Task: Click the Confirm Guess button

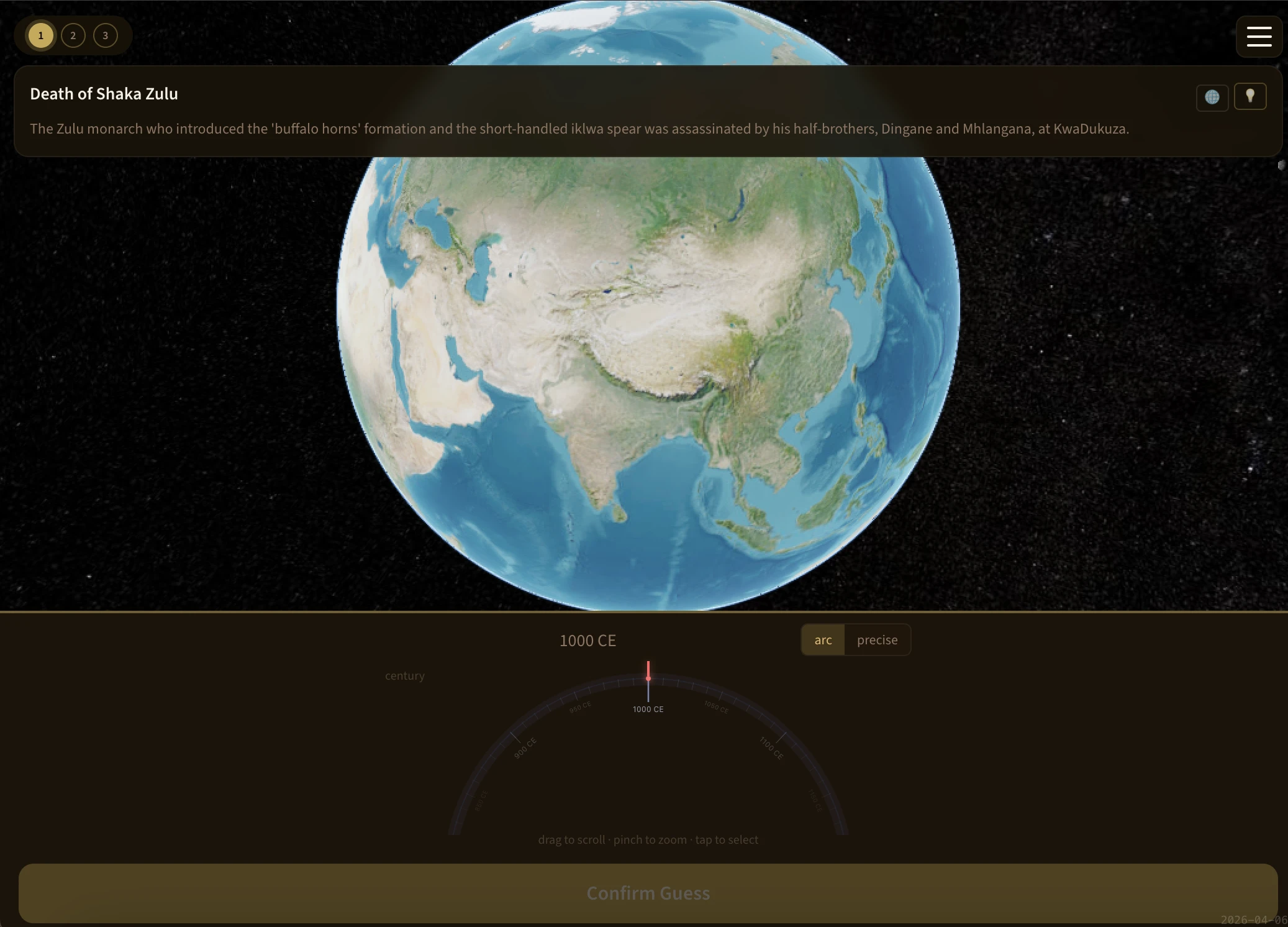Action: pyautogui.click(x=648, y=893)
